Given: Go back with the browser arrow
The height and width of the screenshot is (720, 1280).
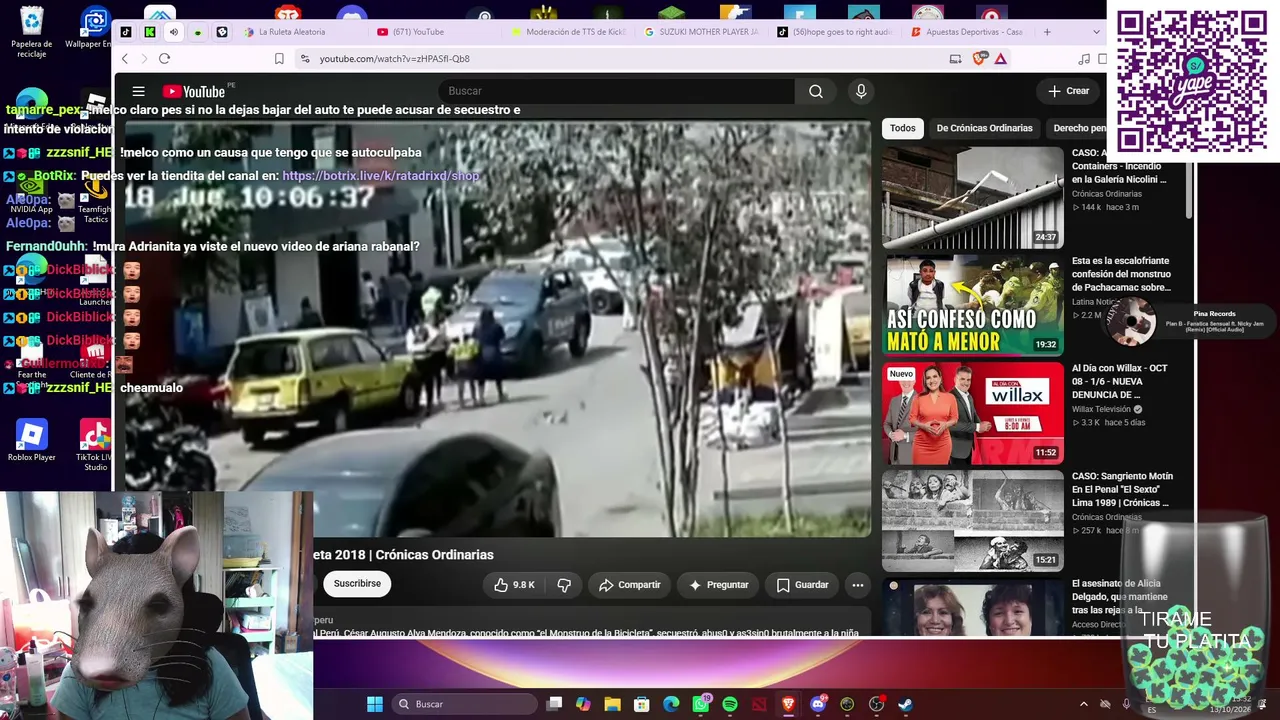Looking at the screenshot, I should [125, 59].
